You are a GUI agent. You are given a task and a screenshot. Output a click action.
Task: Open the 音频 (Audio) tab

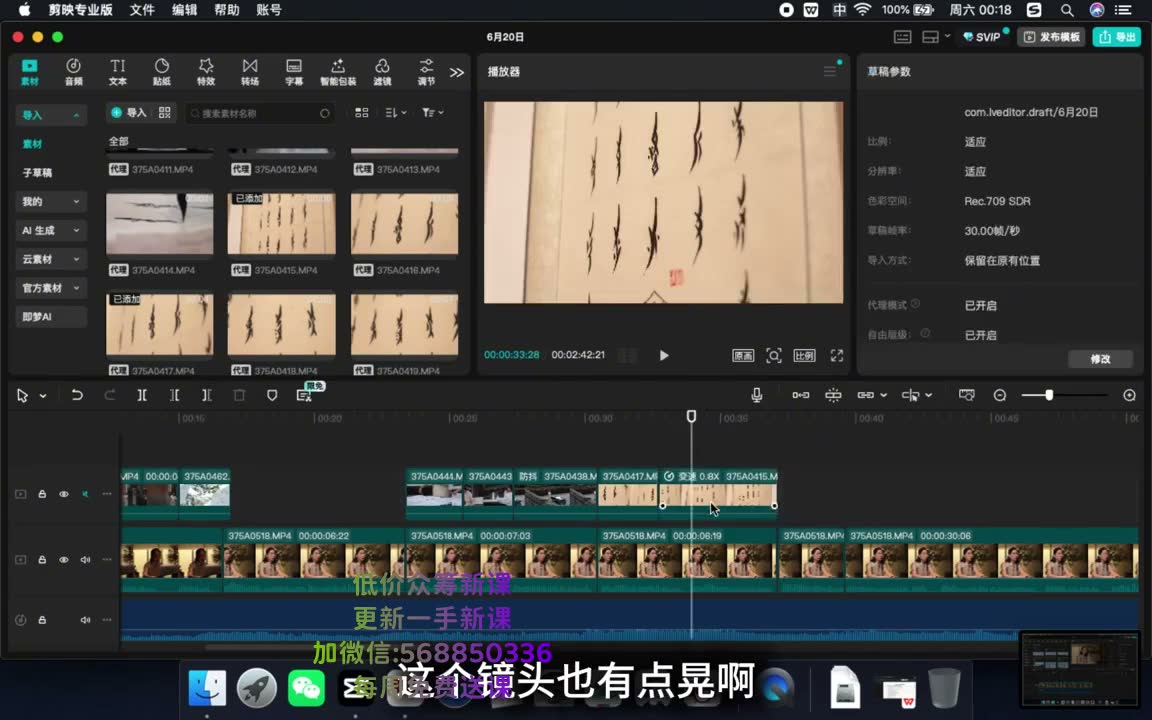[x=73, y=72]
